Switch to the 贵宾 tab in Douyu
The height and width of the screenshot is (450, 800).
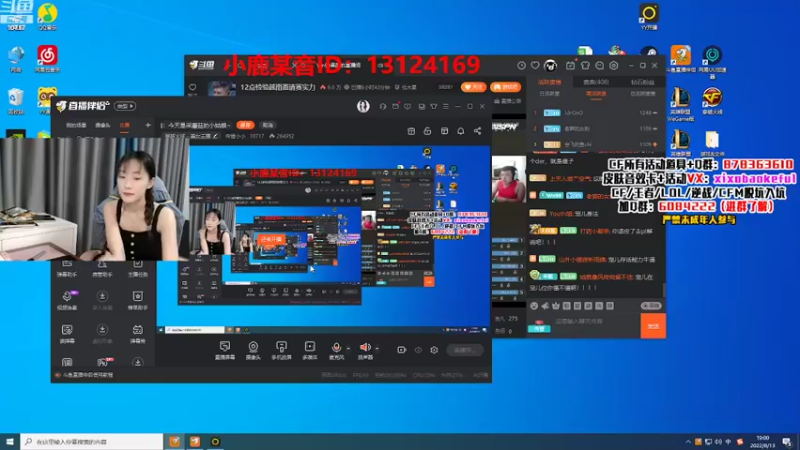point(596,82)
